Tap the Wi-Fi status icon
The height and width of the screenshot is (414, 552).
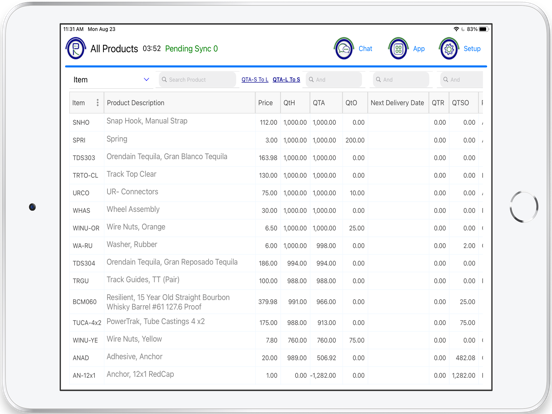coord(456,29)
